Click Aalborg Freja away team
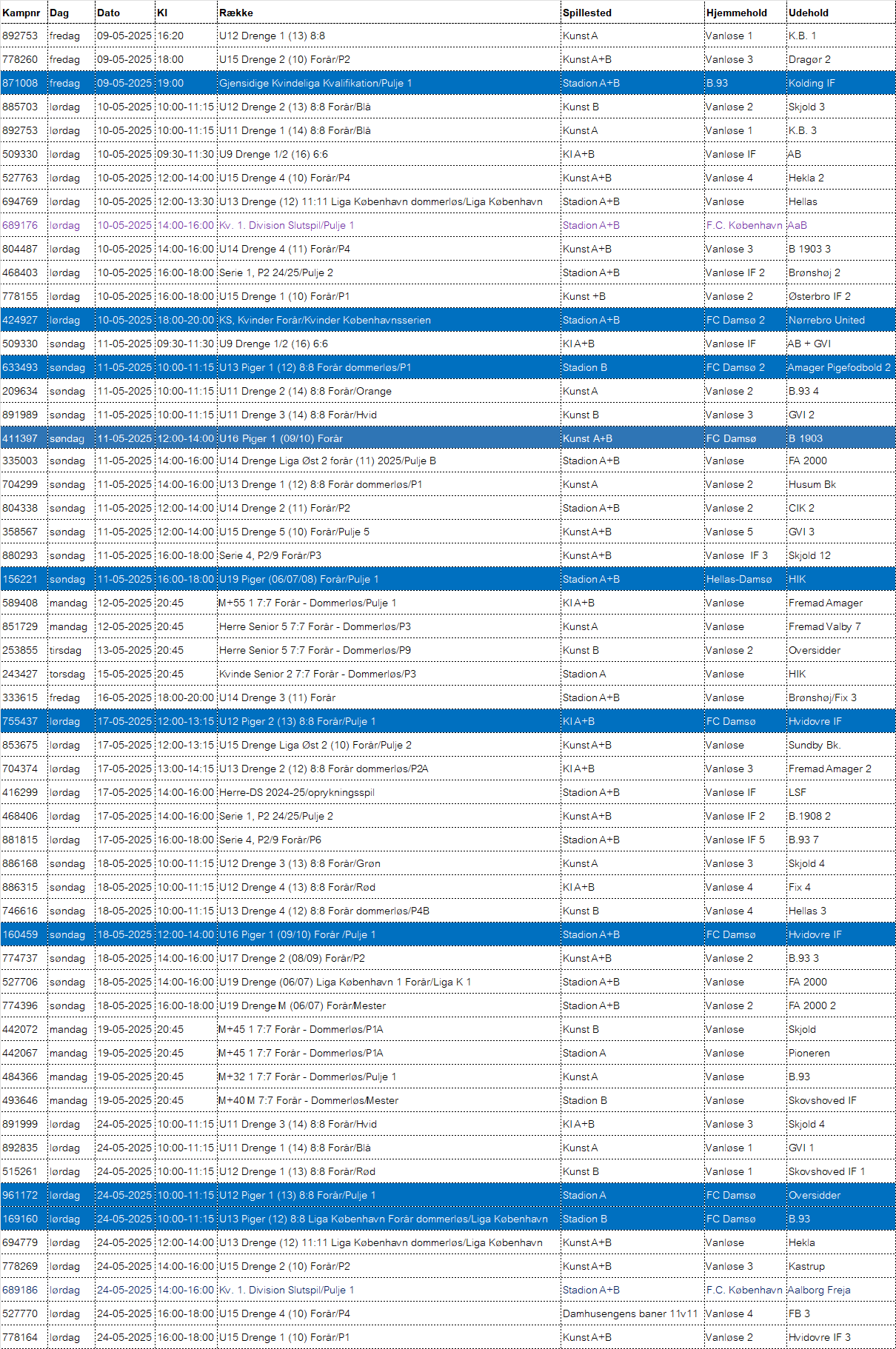896x1349 pixels. click(820, 1290)
